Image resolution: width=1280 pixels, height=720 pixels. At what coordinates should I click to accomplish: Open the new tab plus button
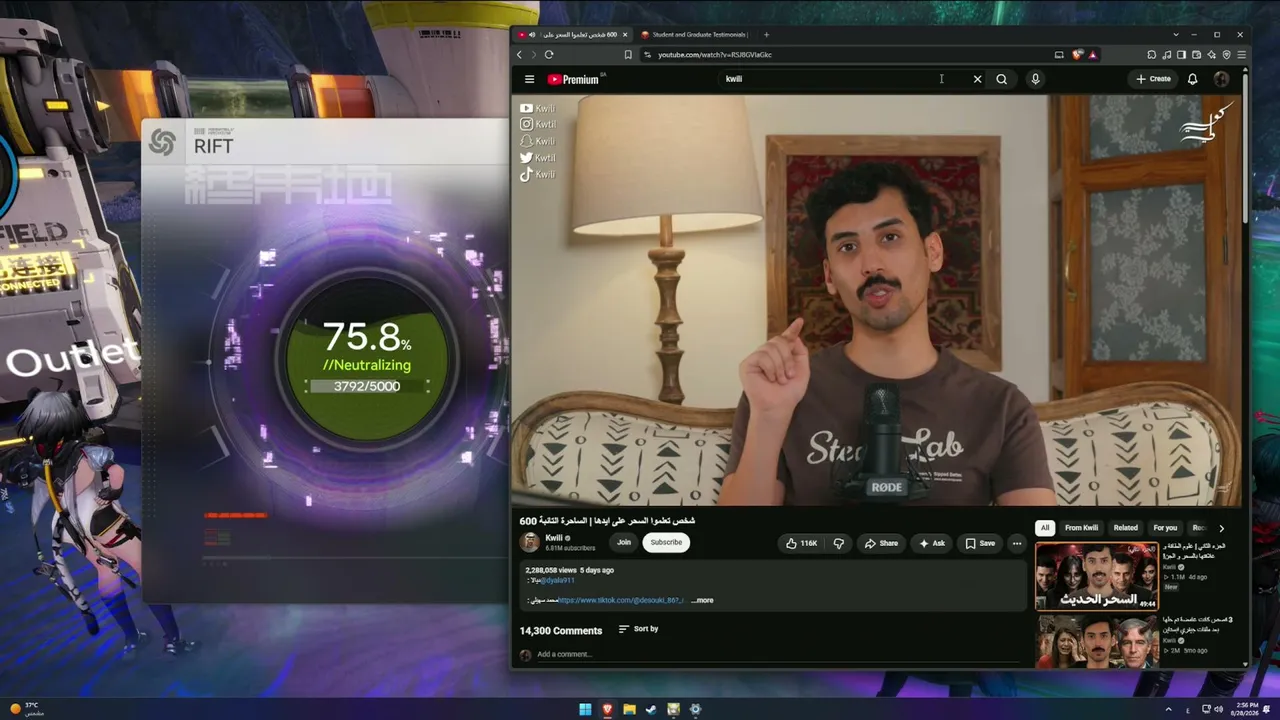click(x=767, y=35)
